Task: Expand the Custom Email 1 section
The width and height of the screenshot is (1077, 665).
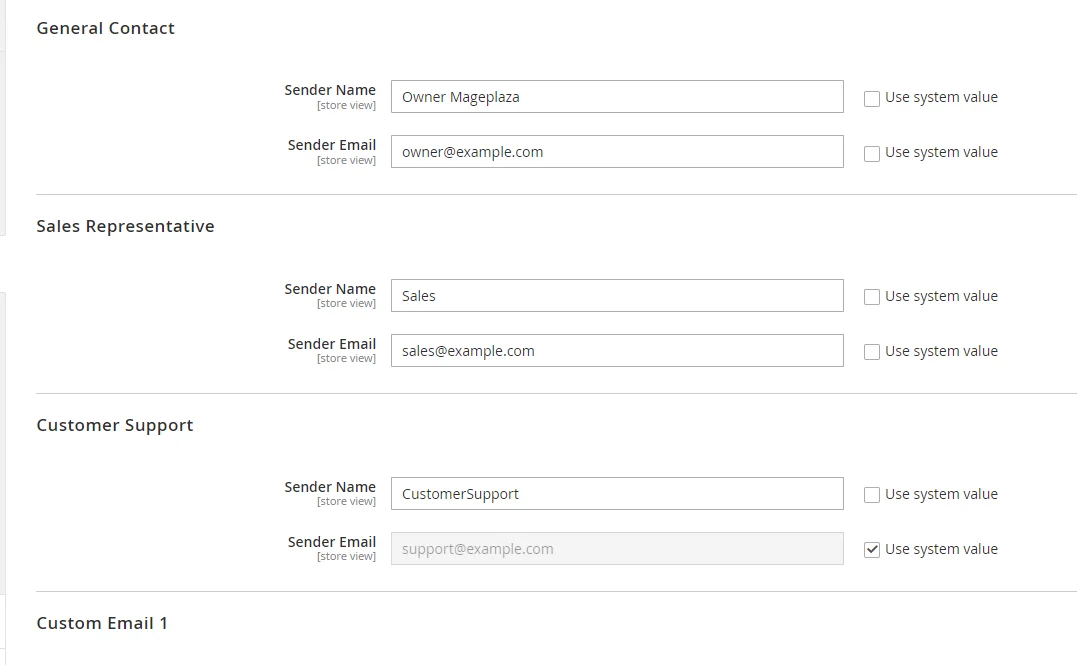Action: pos(102,623)
